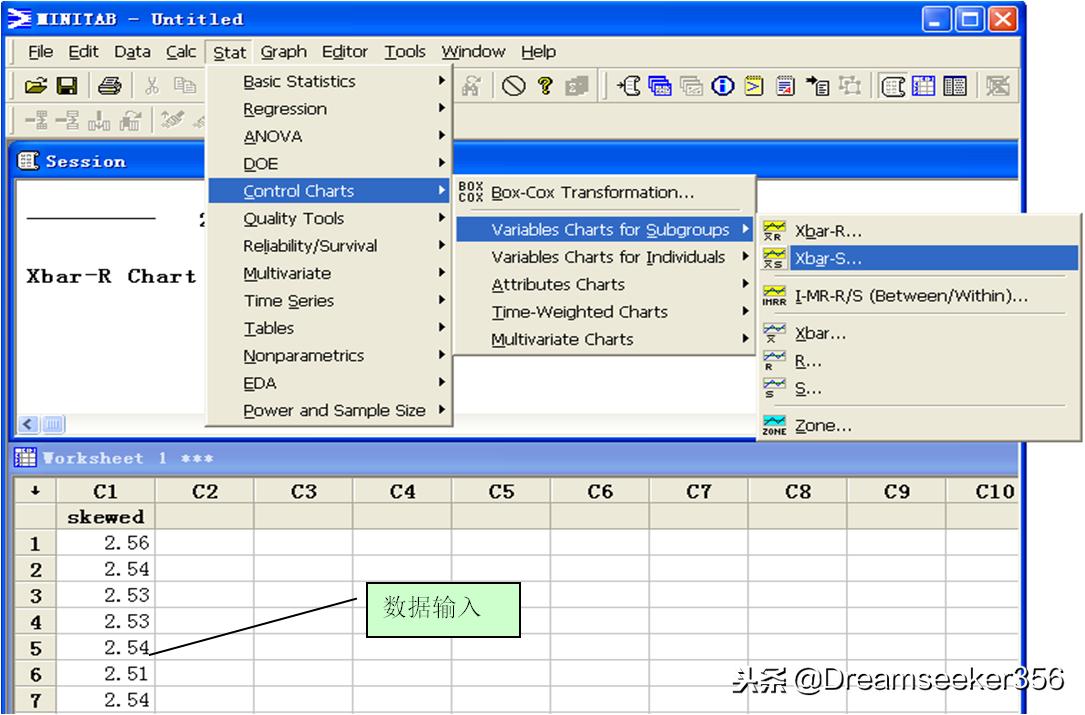Open the Graph menu
Viewport: 1085px width, 715px height.
click(x=284, y=51)
